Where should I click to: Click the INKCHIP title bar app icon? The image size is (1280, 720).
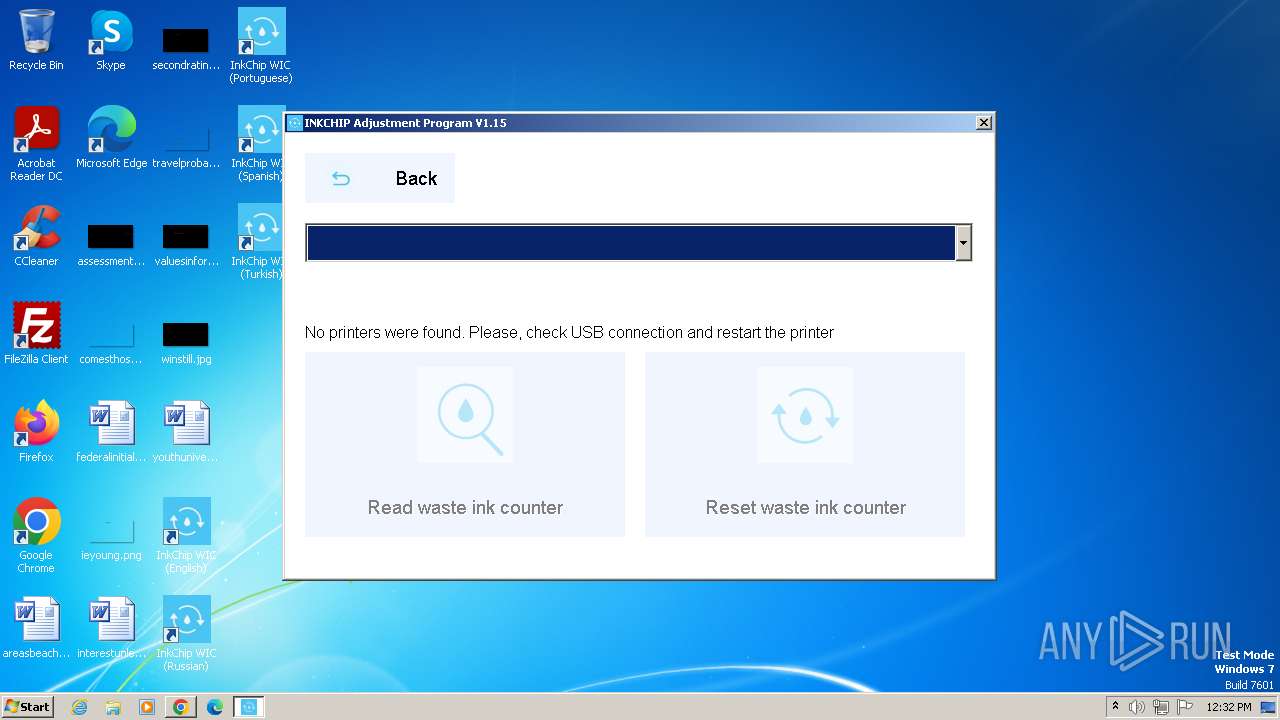pyautogui.click(x=295, y=123)
